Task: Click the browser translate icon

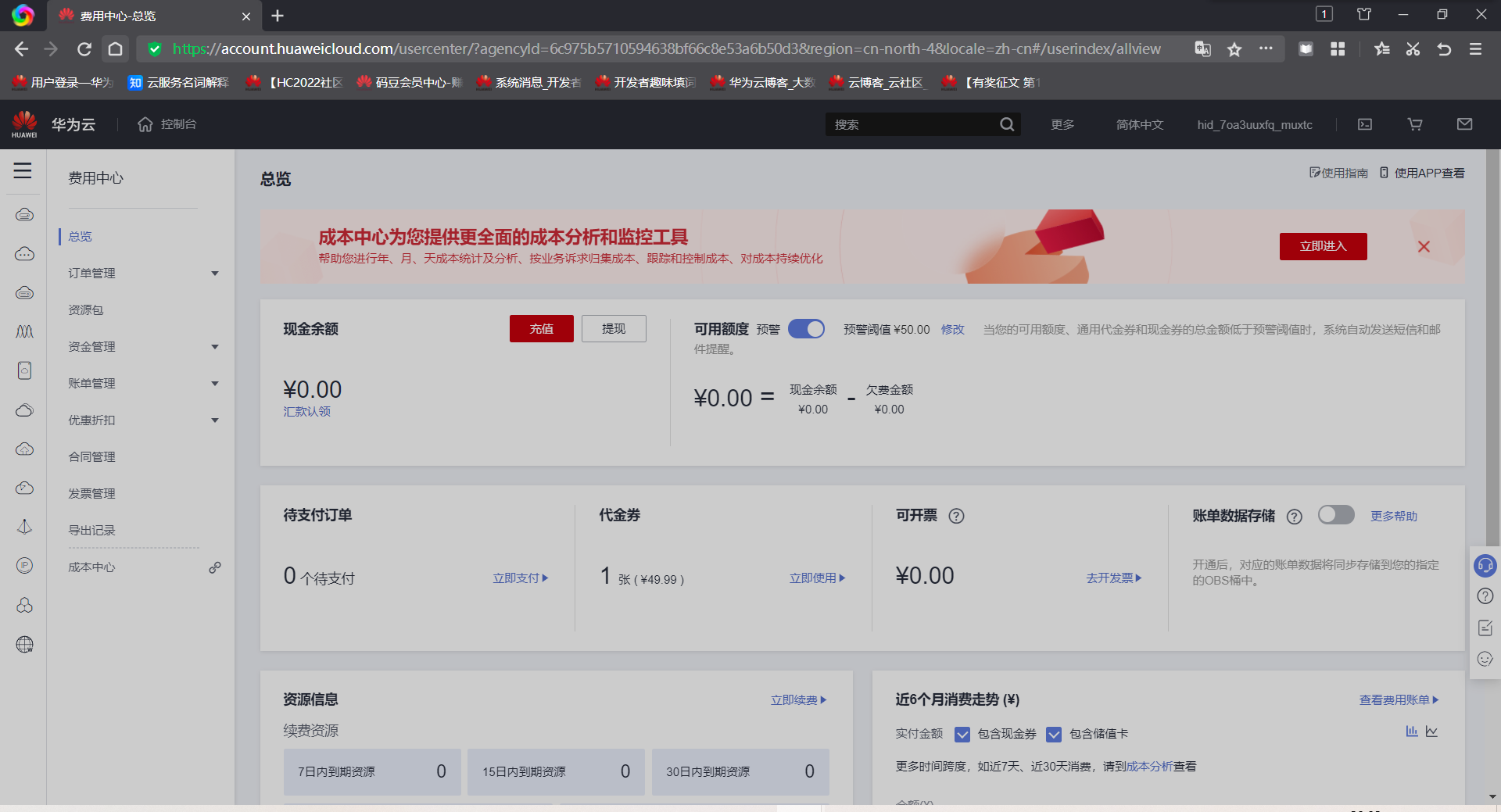Action: click(x=1203, y=49)
